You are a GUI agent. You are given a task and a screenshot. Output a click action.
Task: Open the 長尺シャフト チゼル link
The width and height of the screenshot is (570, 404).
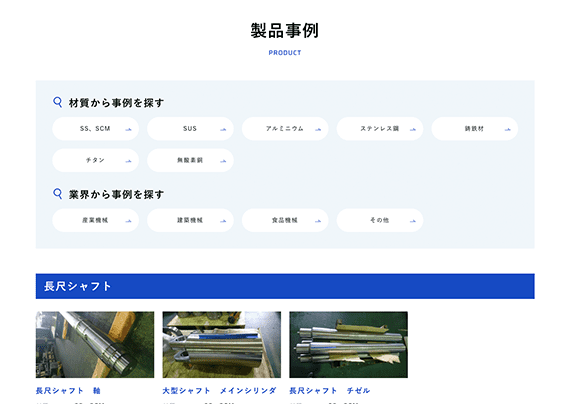pos(329,391)
